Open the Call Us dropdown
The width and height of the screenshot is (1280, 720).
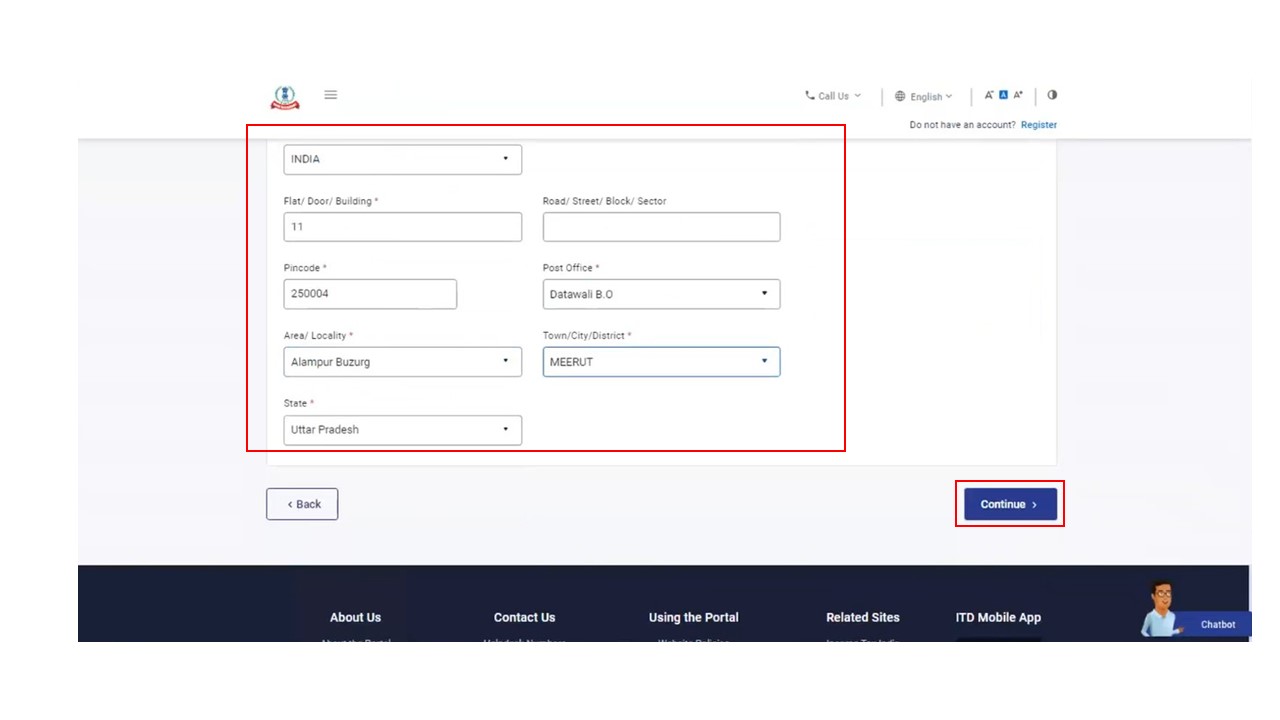coord(833,96)
